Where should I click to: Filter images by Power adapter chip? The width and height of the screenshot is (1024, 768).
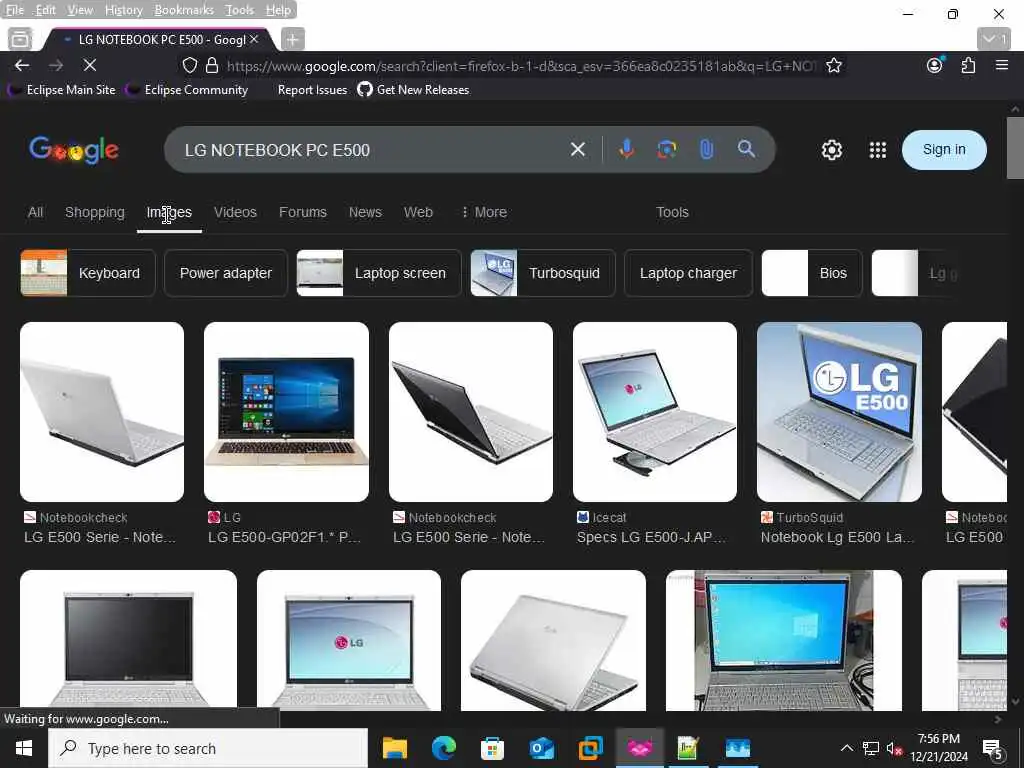coord(225,273)
